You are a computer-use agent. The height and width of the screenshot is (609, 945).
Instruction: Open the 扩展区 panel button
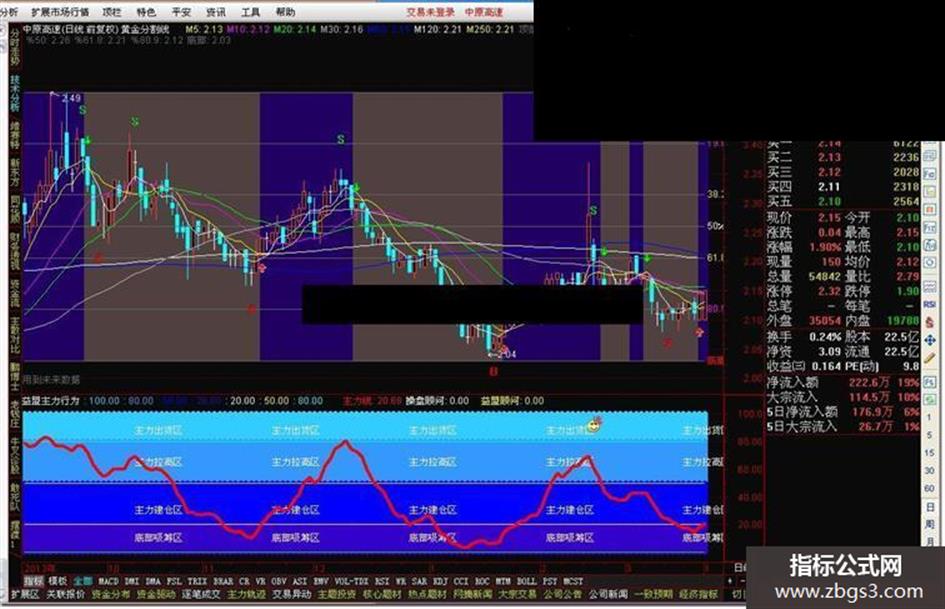(x=25, y=595)
